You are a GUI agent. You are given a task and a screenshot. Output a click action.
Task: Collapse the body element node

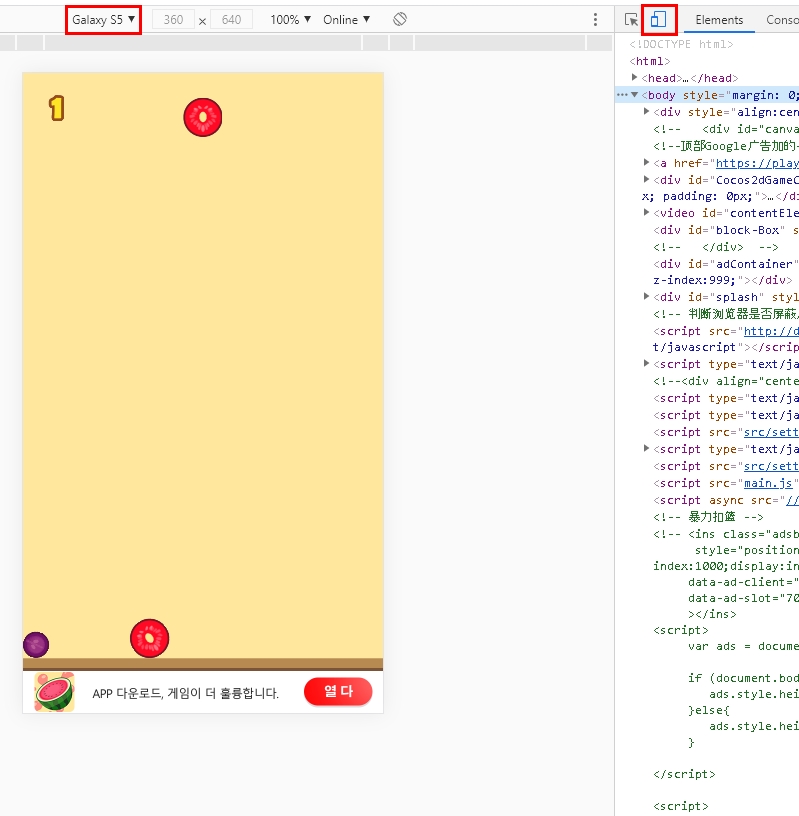pos(635,95)
